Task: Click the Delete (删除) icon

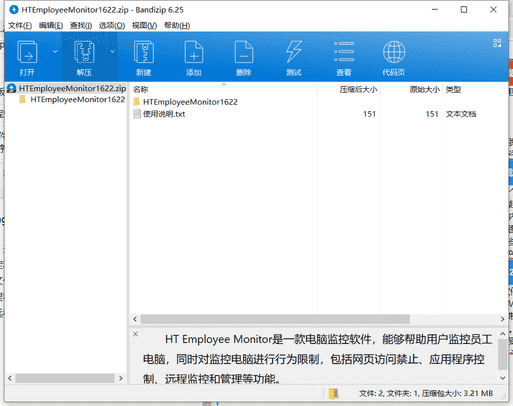Action: [244, 52]
